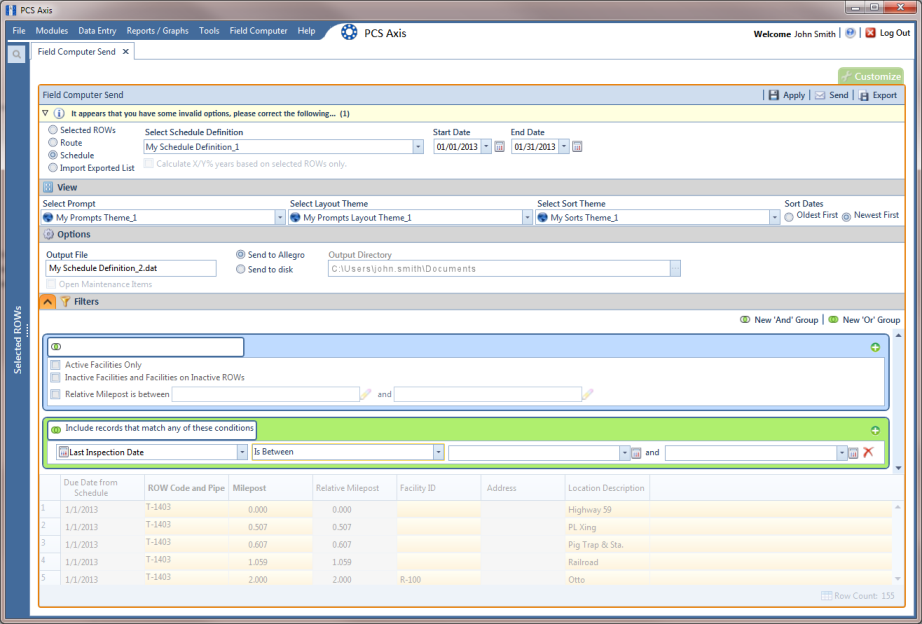Click the globe icon in Select Layout Theme
Screen dimensions: 922x624
(295, 218)
